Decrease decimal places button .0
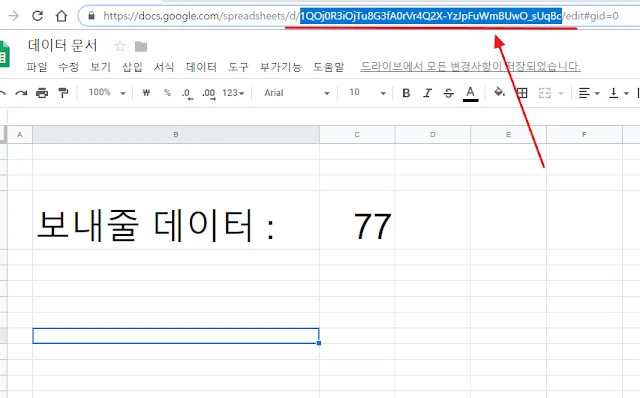640x398 pixels. point(188,94)
